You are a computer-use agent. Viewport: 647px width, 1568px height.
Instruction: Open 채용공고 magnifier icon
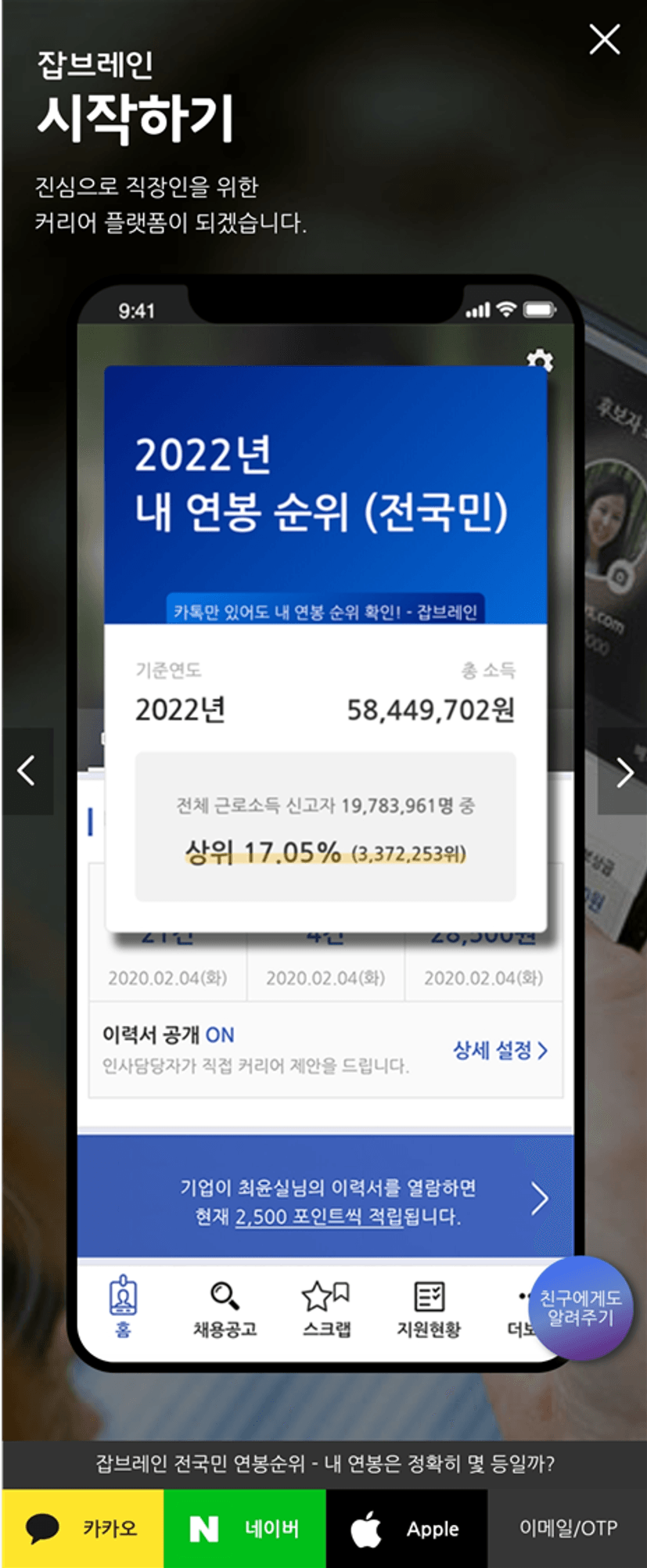point(225,1296)
